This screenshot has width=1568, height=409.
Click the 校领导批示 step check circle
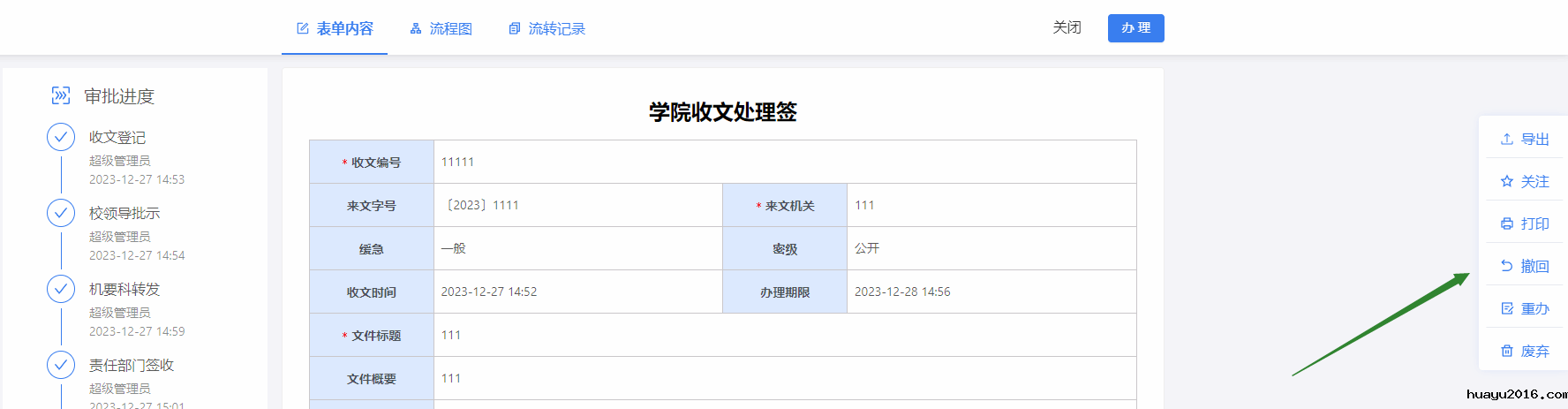(61, 213)
